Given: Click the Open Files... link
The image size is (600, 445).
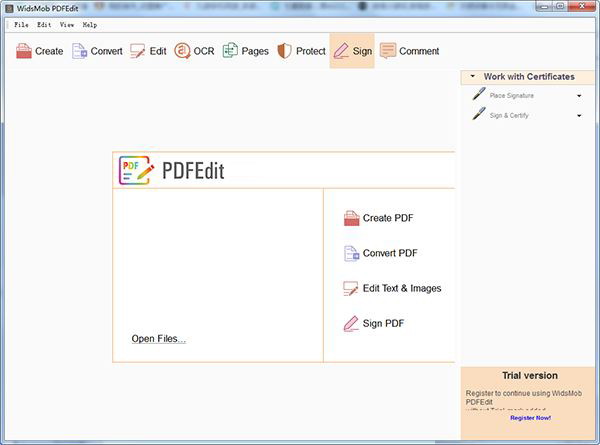Looking at the screenshot, I should tap(158, 339).
